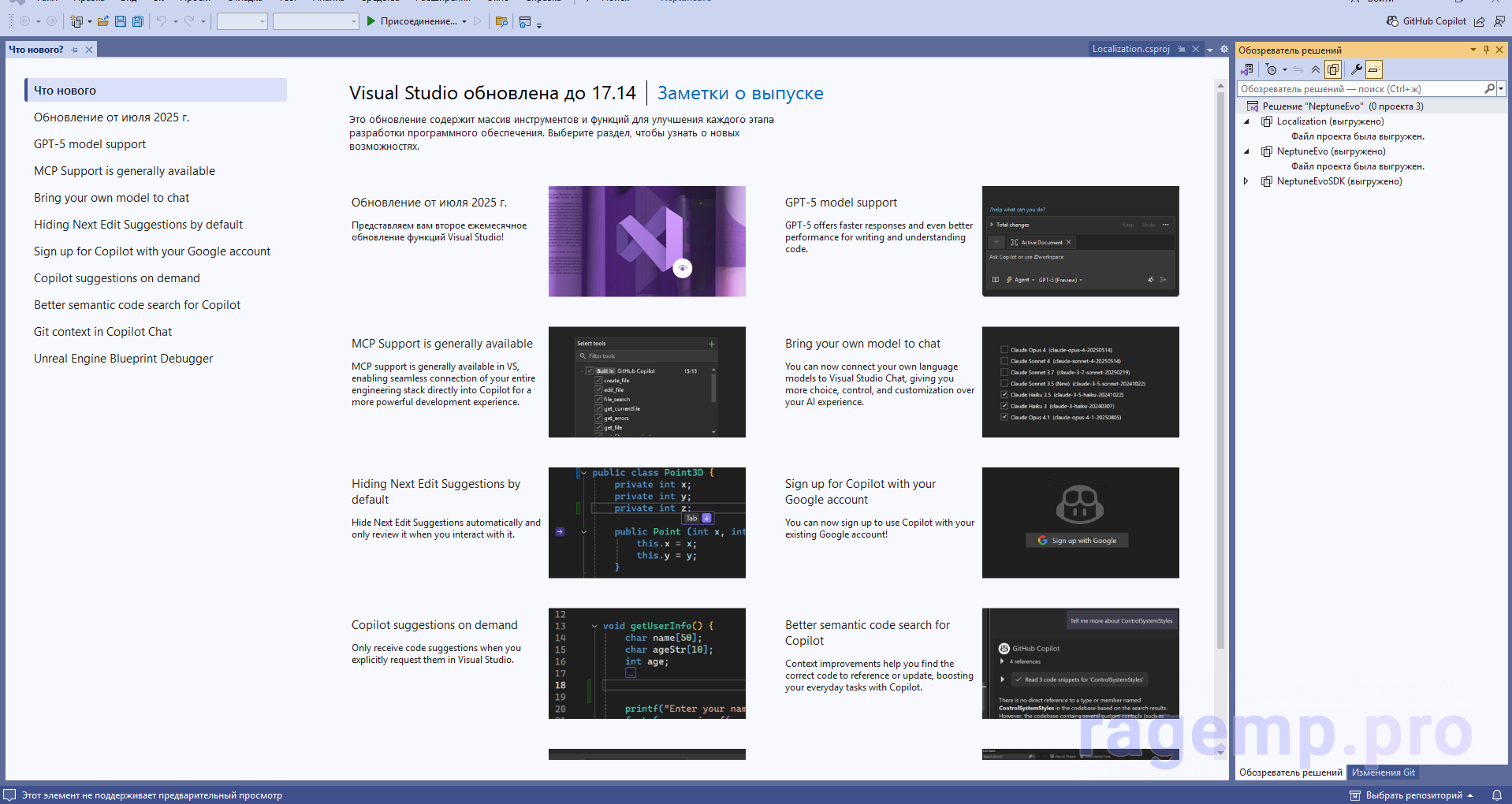
Task: Open 'Bring your own model to chat' card title
Action: point(862,344)
